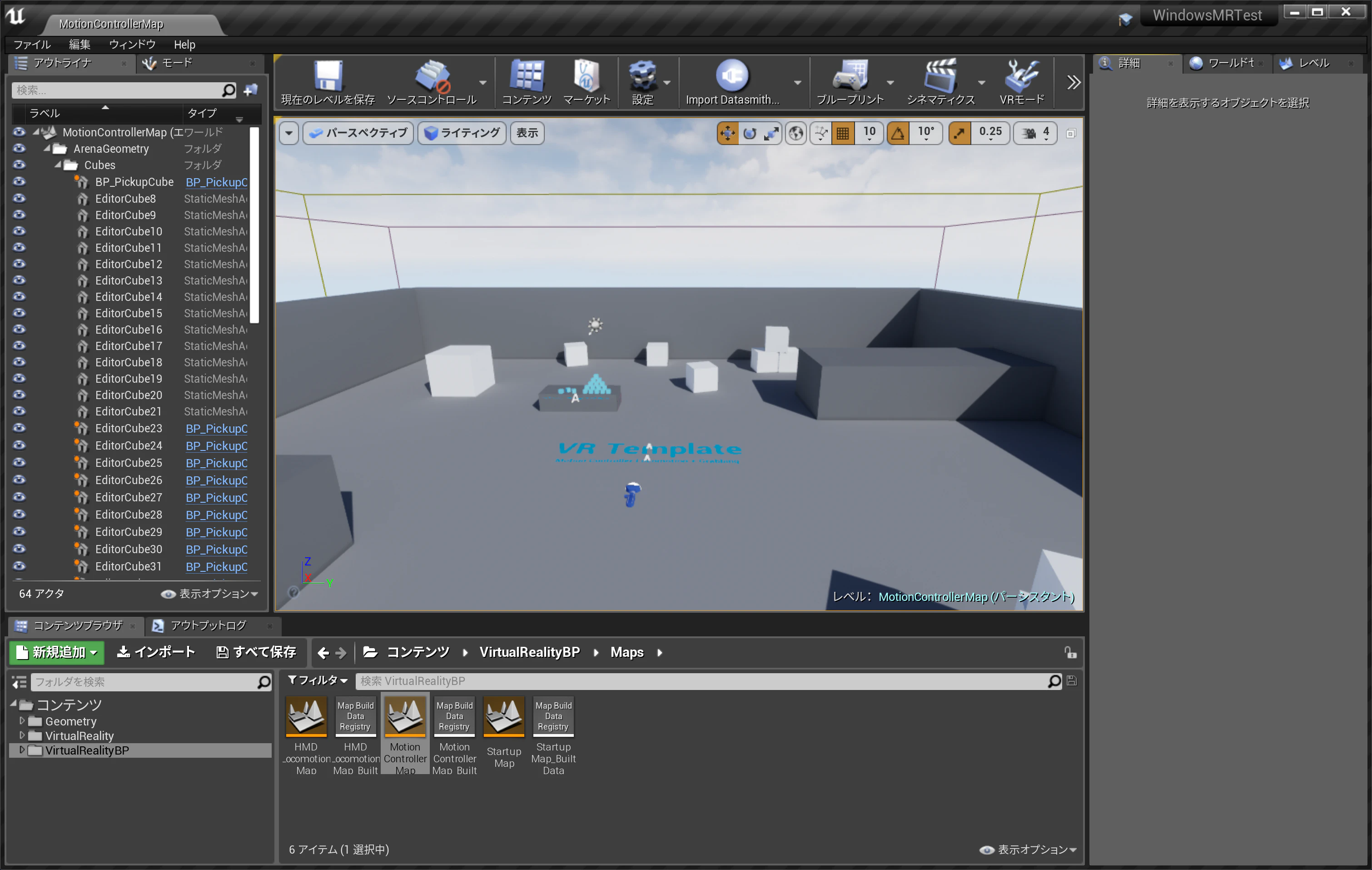
Task: Go back in Content Browser history
Action: tap(323, 653)
